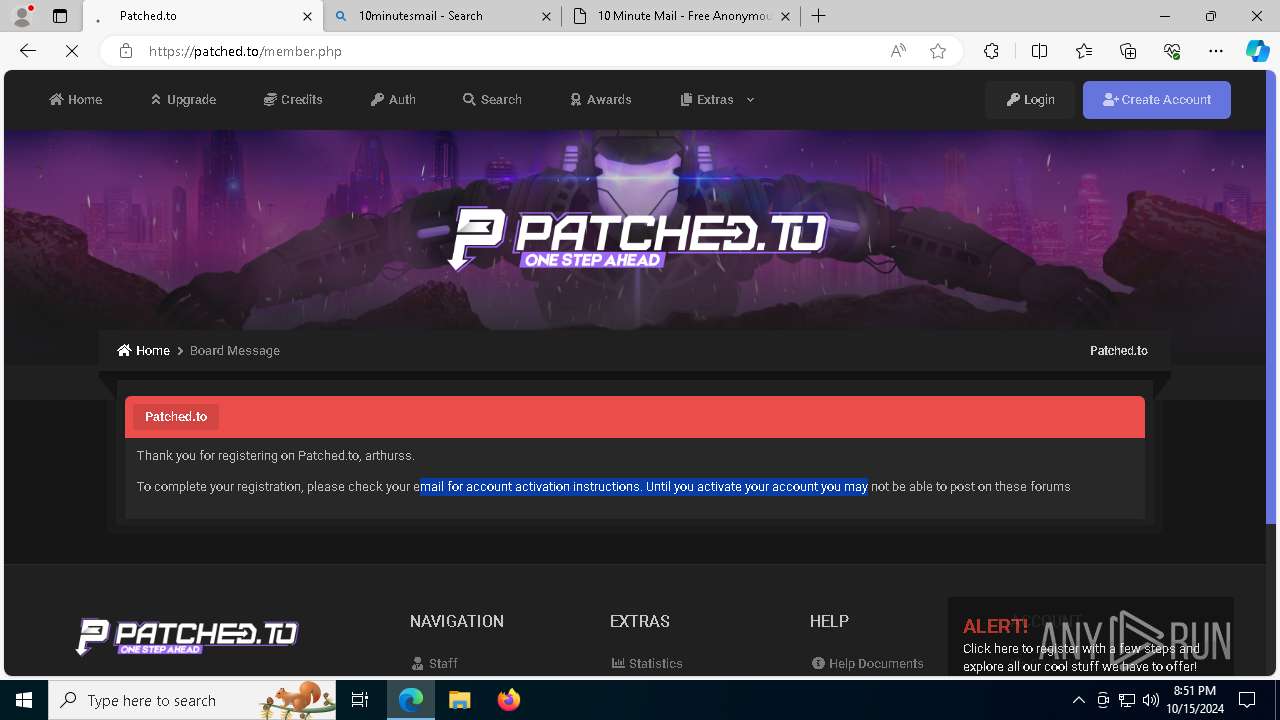Open Awards page from navbar
The height and width of the screenshot is (720, 1280).
[601, 99]
